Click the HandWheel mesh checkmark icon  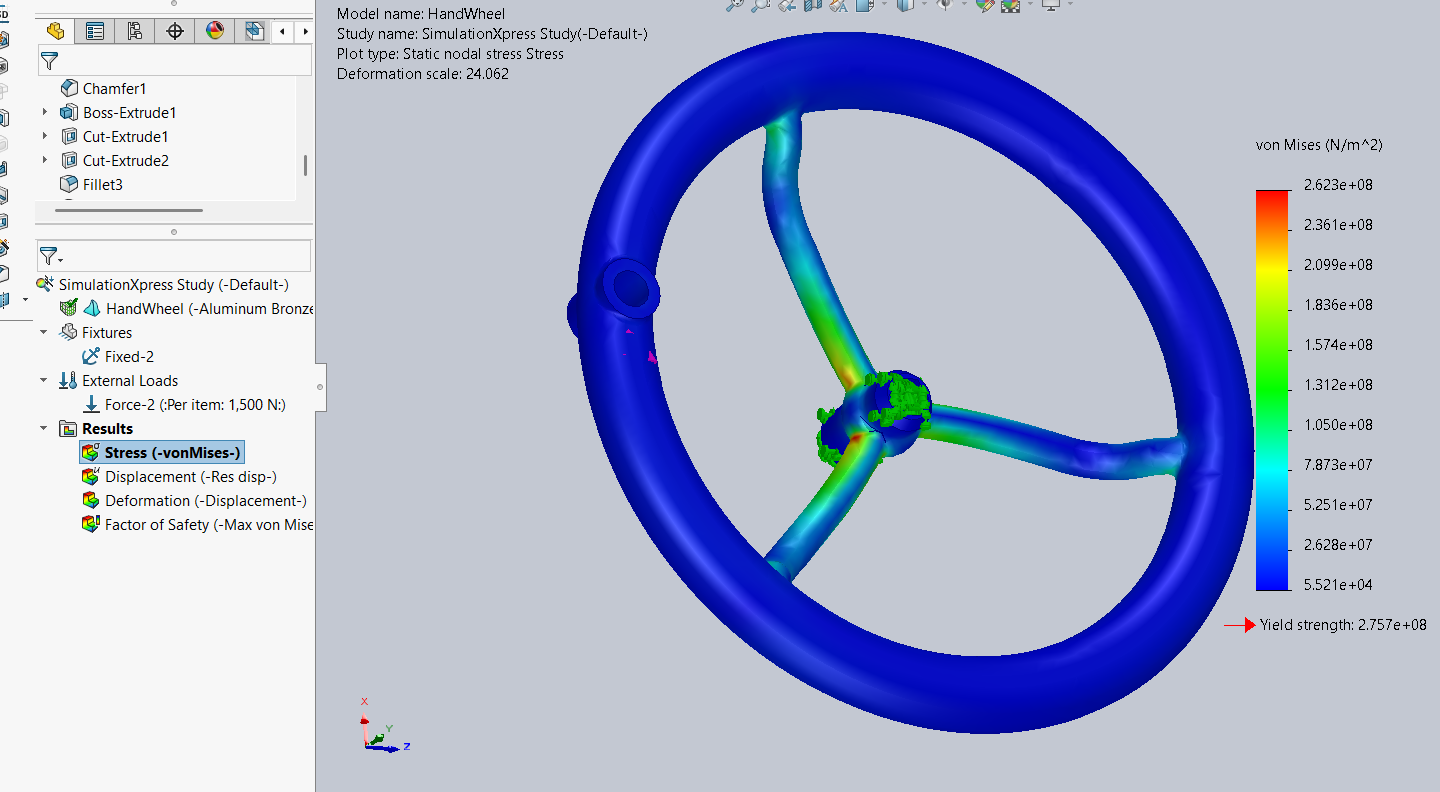(68, 308)
